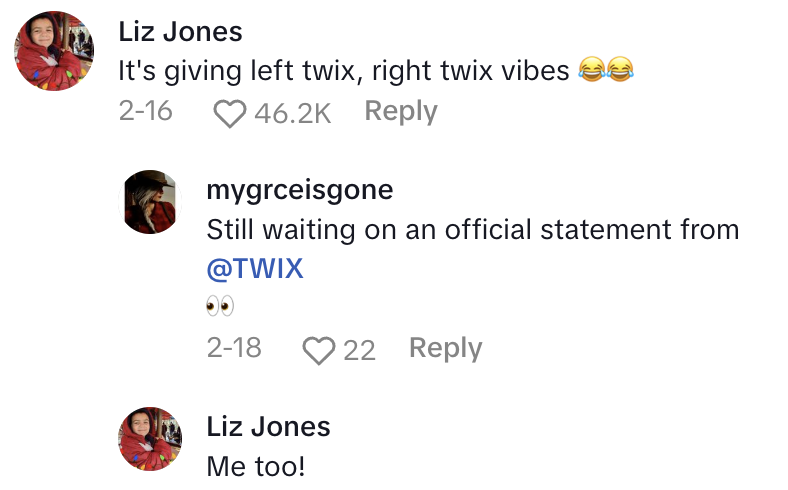Click the 2-18 reply date
788x490 pixels.
coord(233,348)
